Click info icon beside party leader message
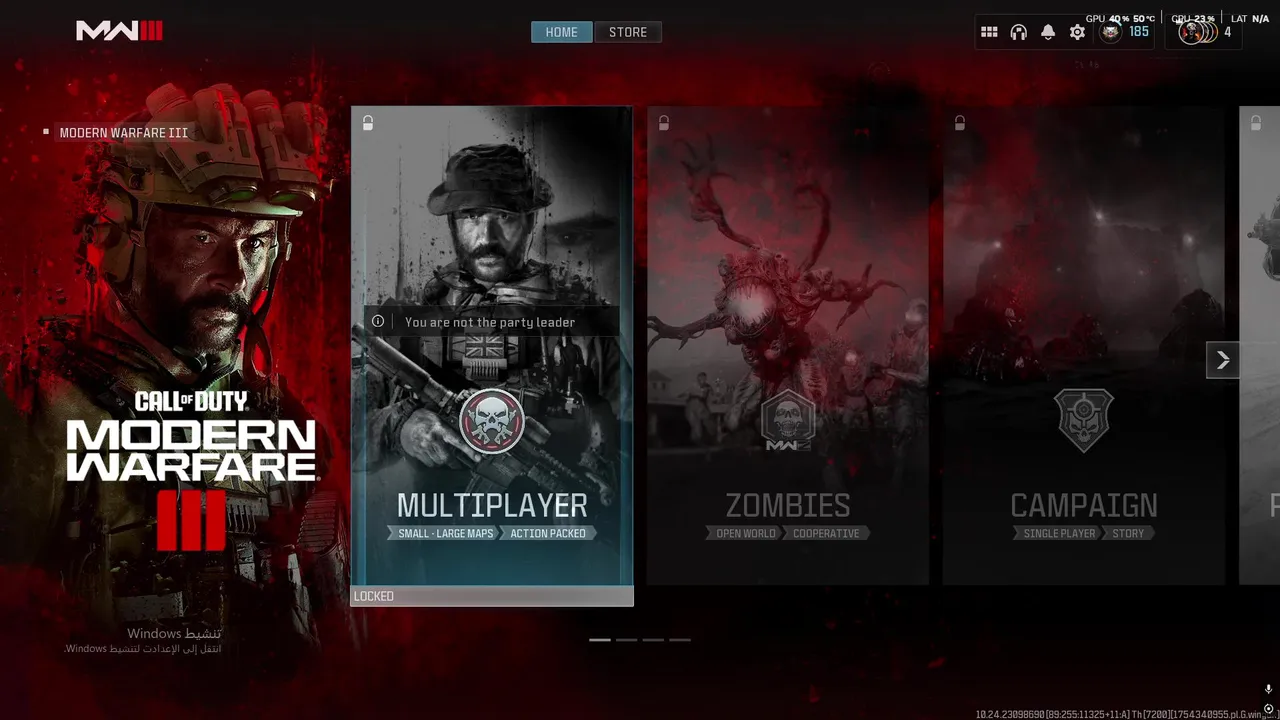 (x=378, y=321)
